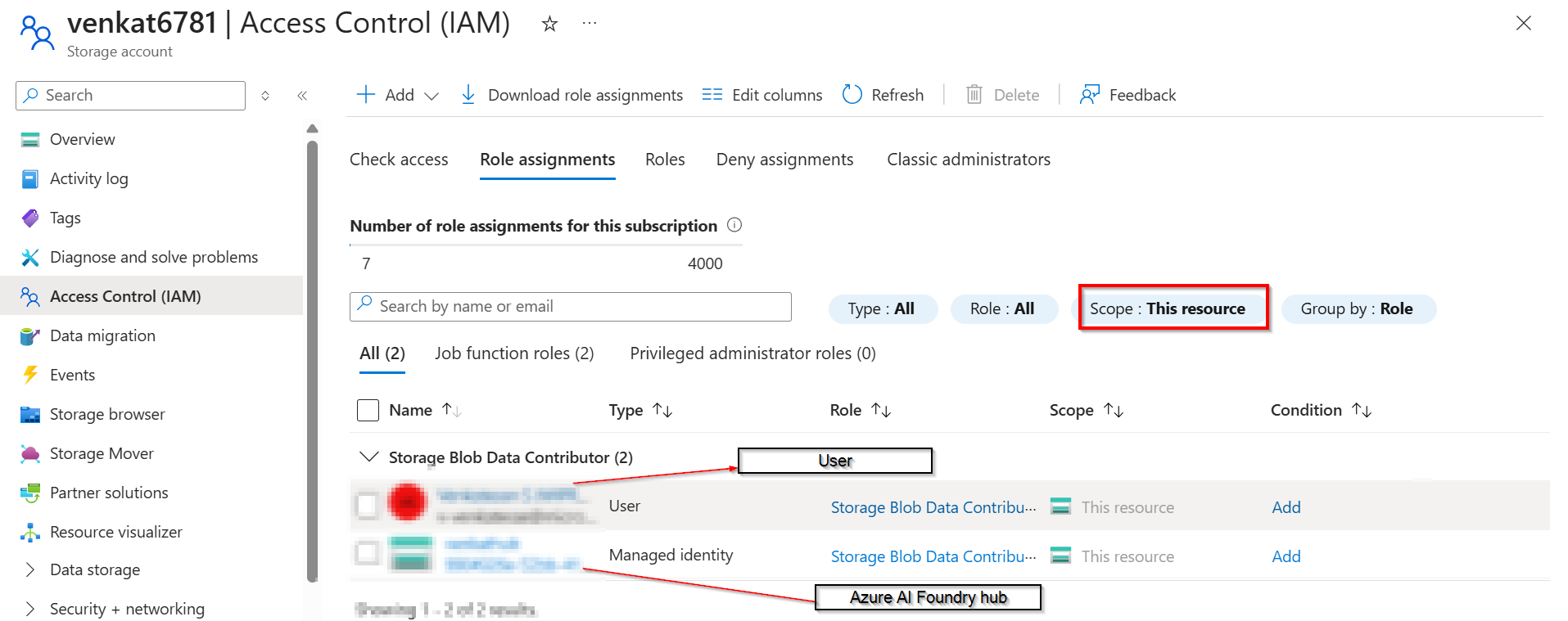Viewport: 1568px width, 621px height.
Task: Switch to the Deny assignments tab
Action: point(784,160)
